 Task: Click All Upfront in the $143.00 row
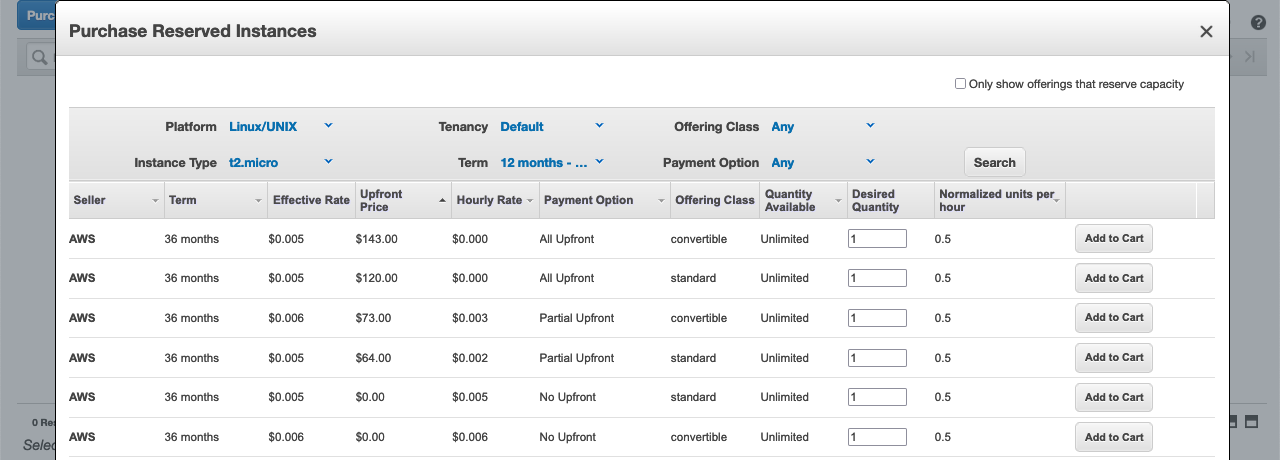tap(567, 239)
